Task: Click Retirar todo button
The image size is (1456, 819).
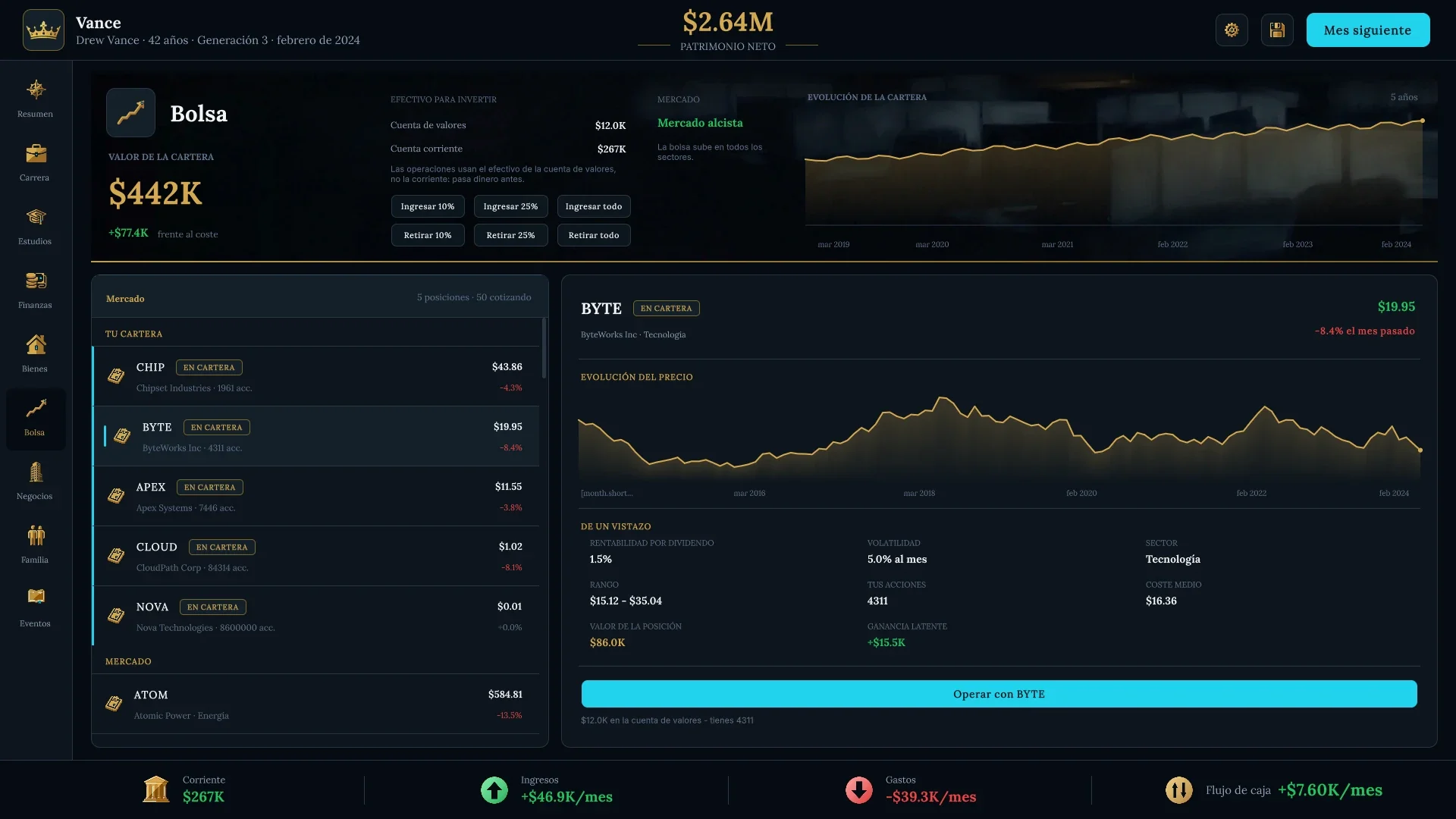Action: pos(594,235)
